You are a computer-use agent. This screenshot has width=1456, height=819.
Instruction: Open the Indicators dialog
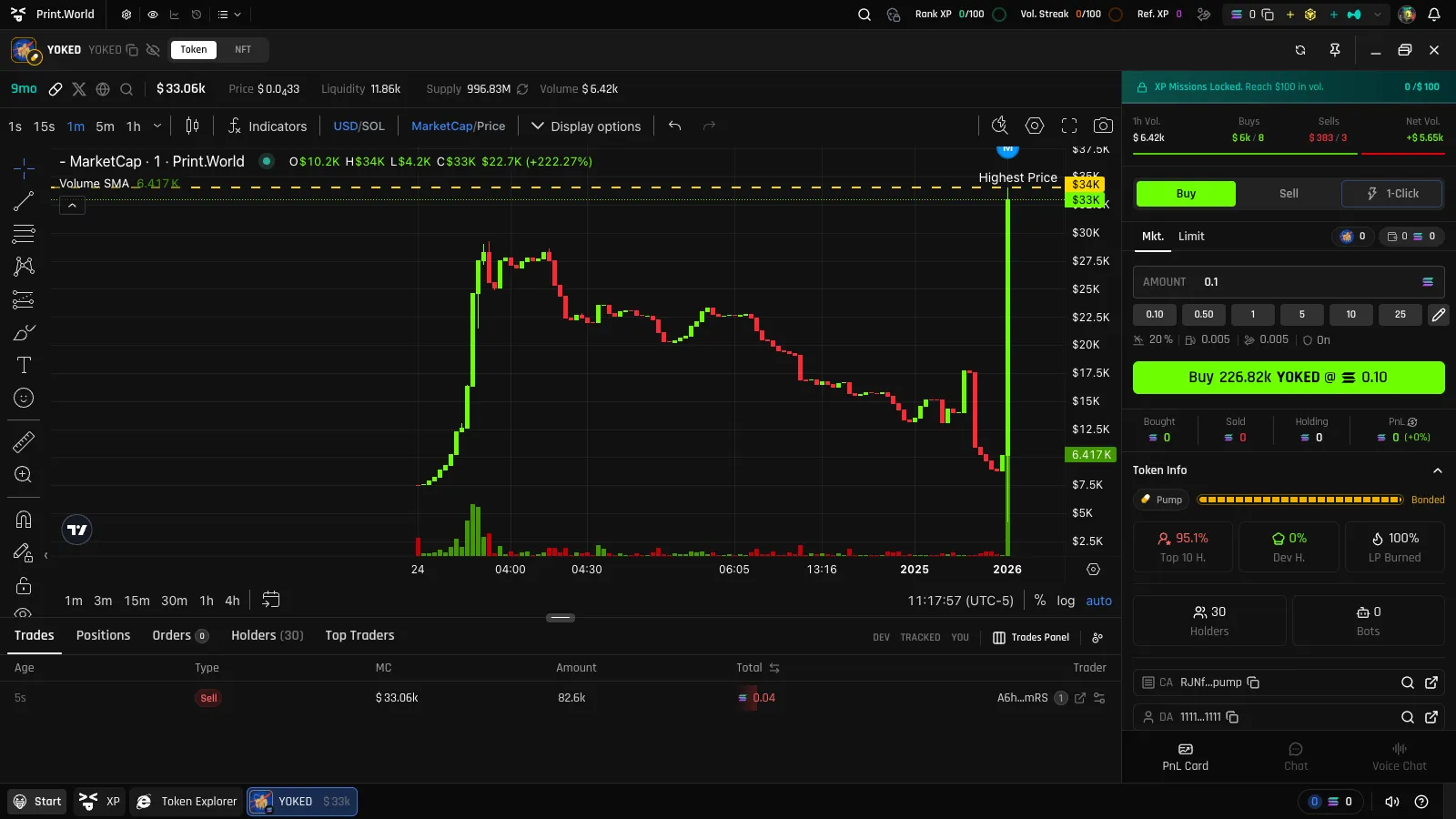(268, 126)
